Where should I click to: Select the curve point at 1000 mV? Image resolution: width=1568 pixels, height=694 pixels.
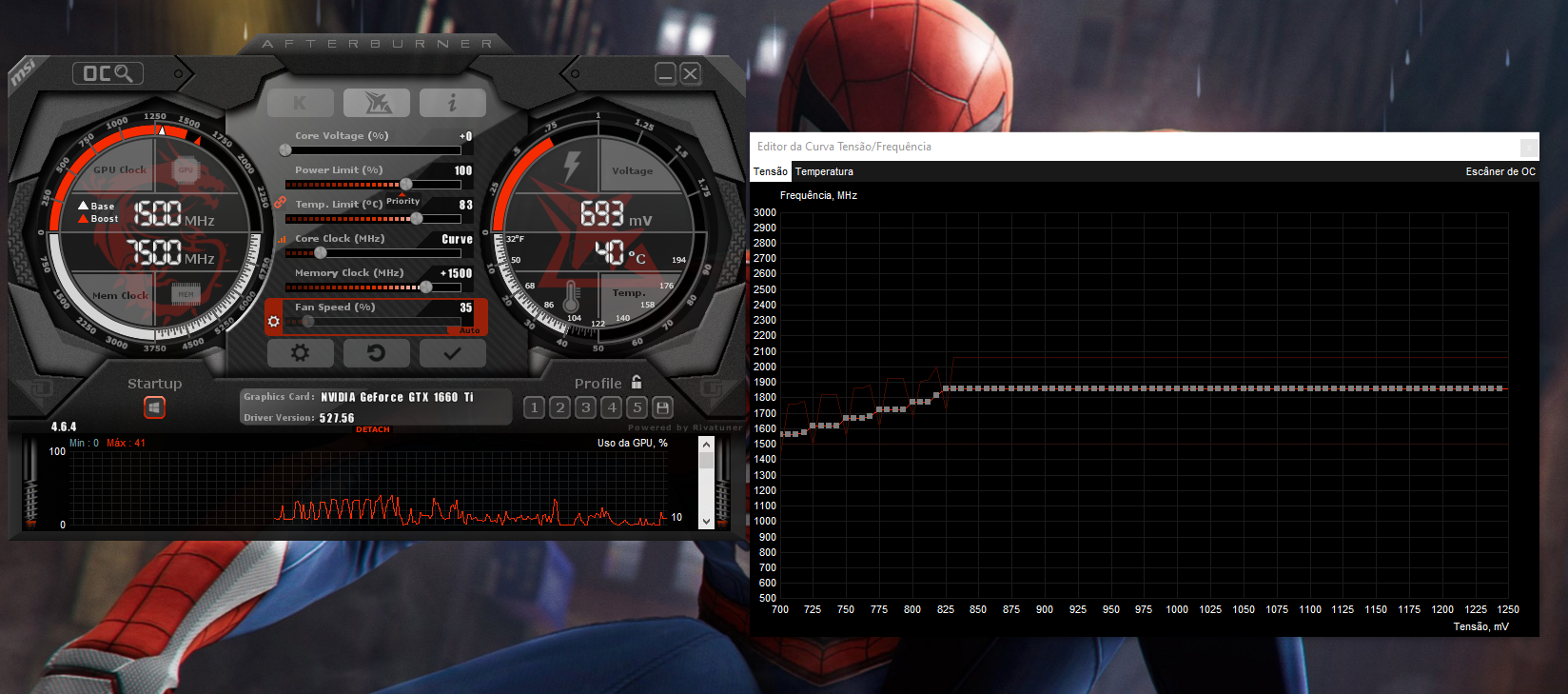pos(1177,388)
